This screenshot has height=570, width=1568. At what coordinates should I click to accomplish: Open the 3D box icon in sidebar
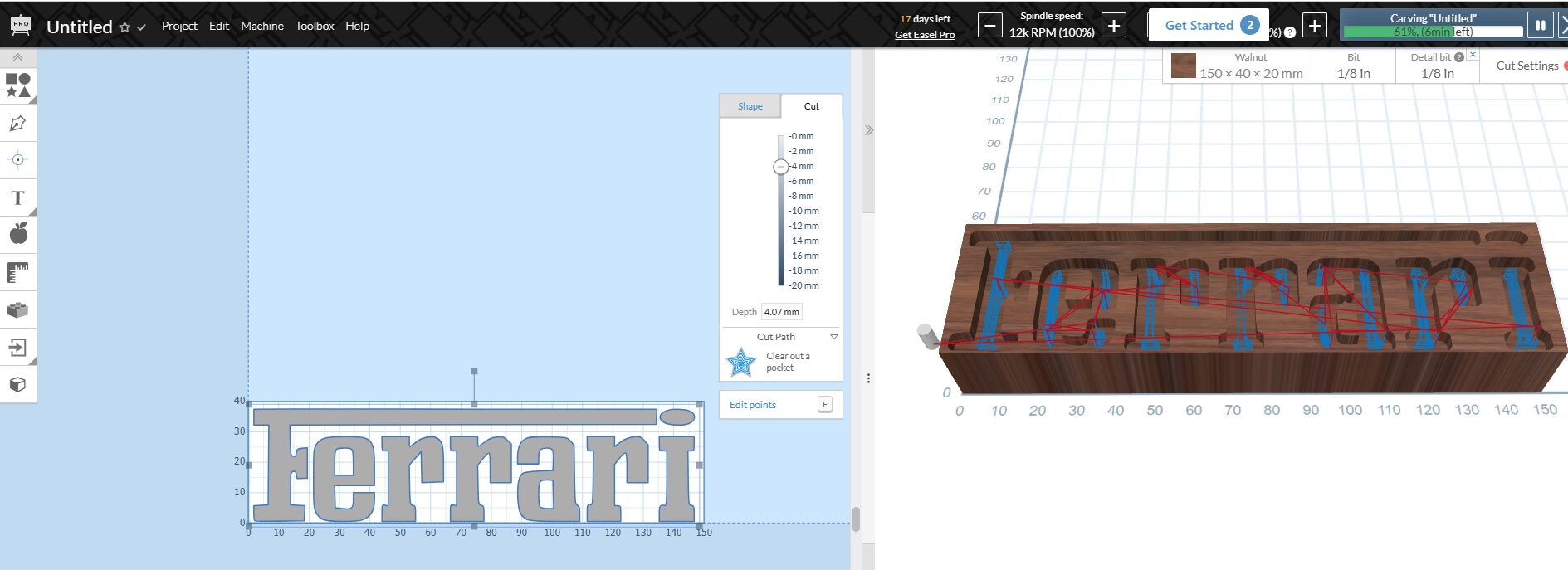coord(17,385)
